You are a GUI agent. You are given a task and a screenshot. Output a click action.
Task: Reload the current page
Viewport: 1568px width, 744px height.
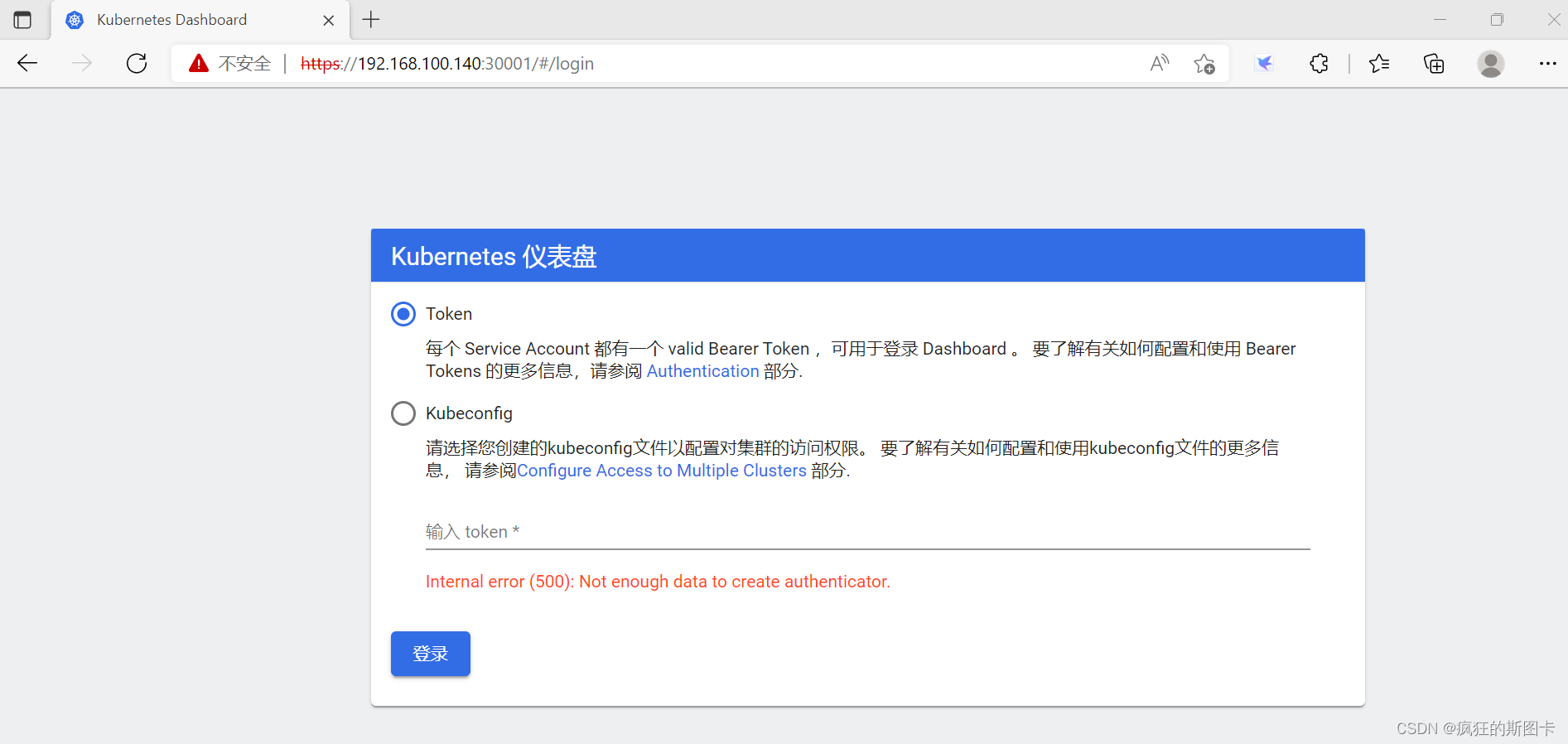[x=137, y=63]
